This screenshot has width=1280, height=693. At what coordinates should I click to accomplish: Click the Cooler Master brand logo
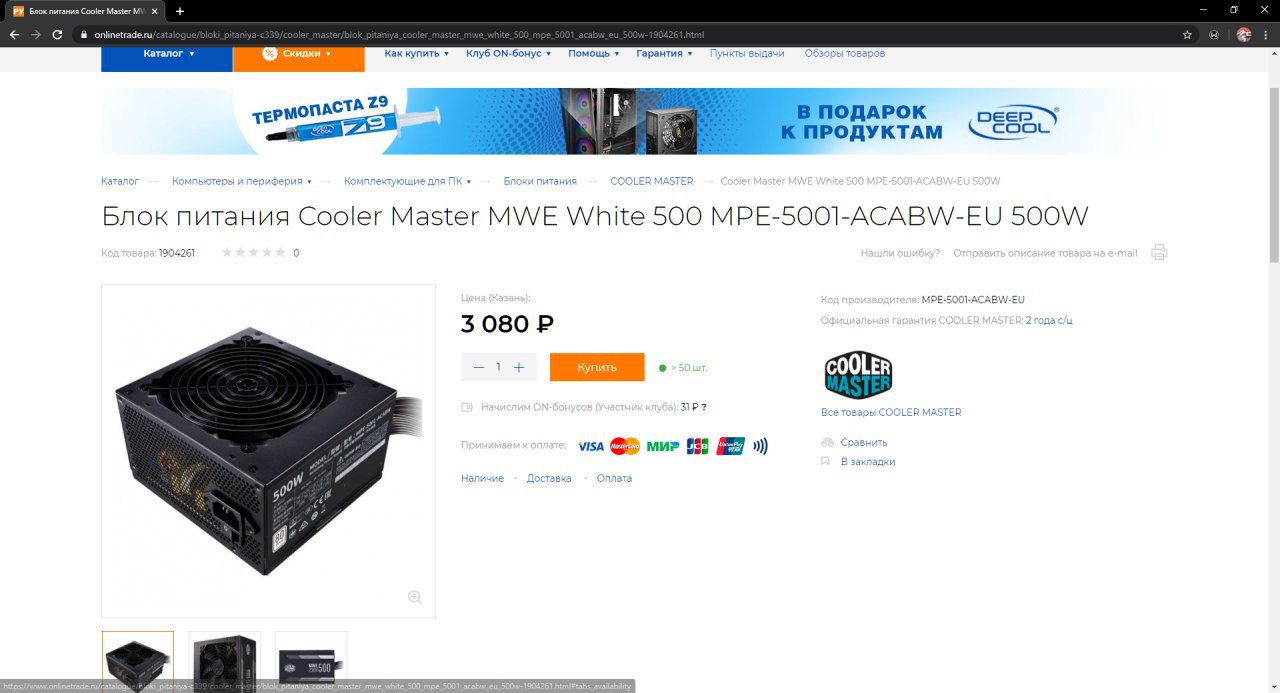pyautogui.click(x=858, y=375)
